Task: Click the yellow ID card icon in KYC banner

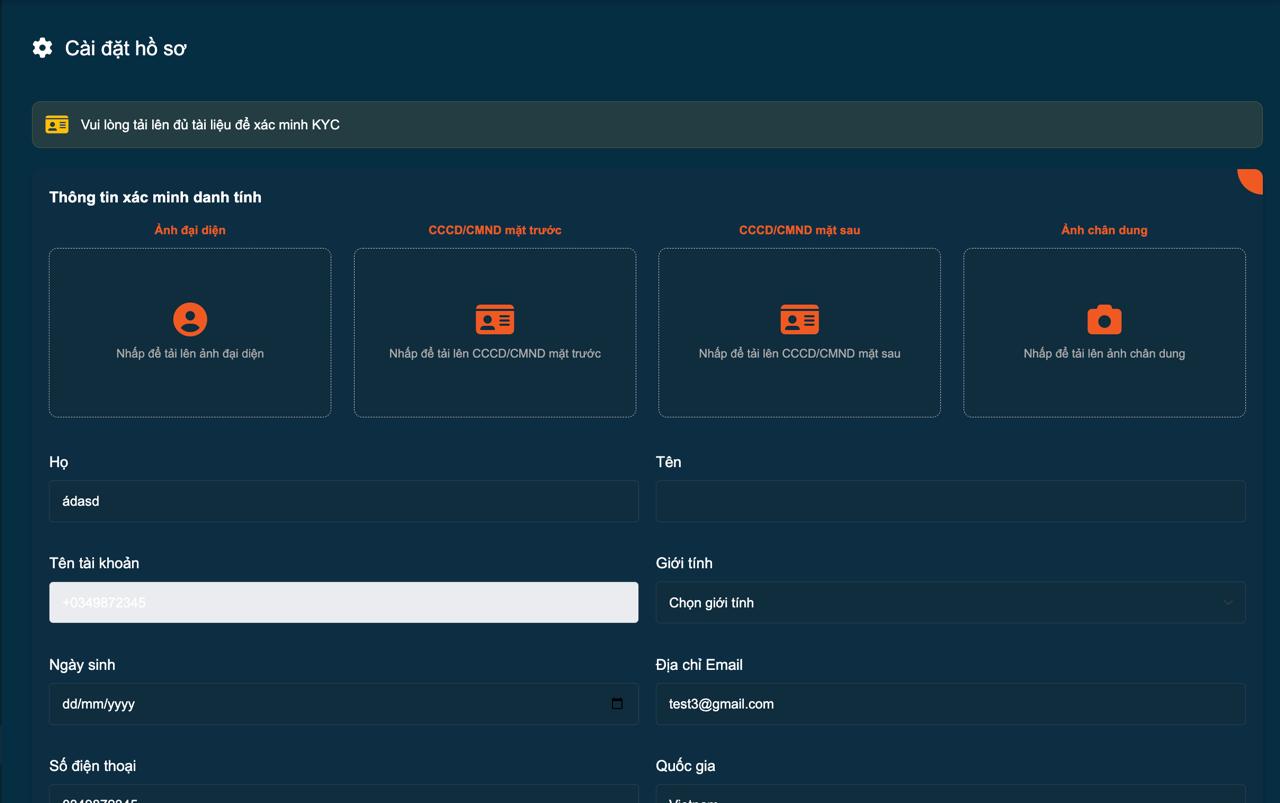Action: click(x=57, y=125)
